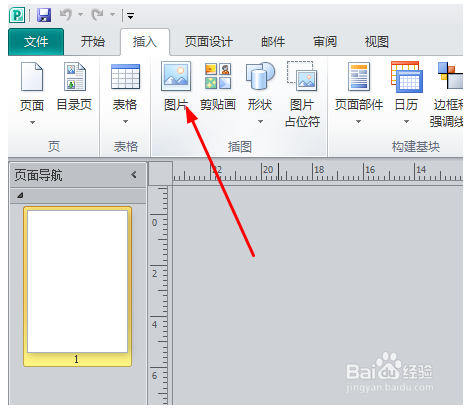Image resolution: width=470 pixels, height=409 pixels.
Task: Expand the 页面部件 dropdown arrow
Action: [x=358, y=122]
